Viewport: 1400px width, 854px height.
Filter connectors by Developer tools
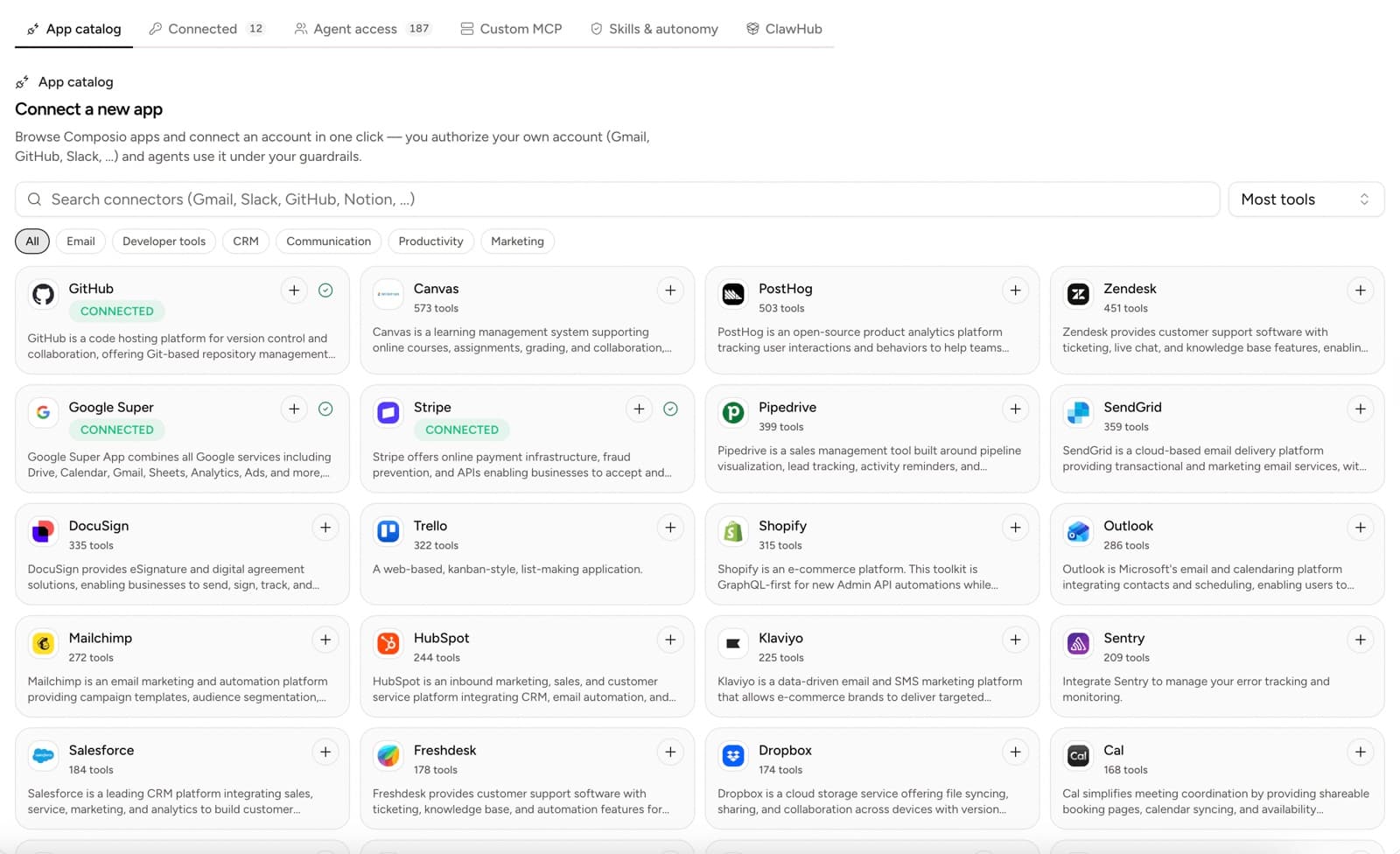tap(164, 241)
